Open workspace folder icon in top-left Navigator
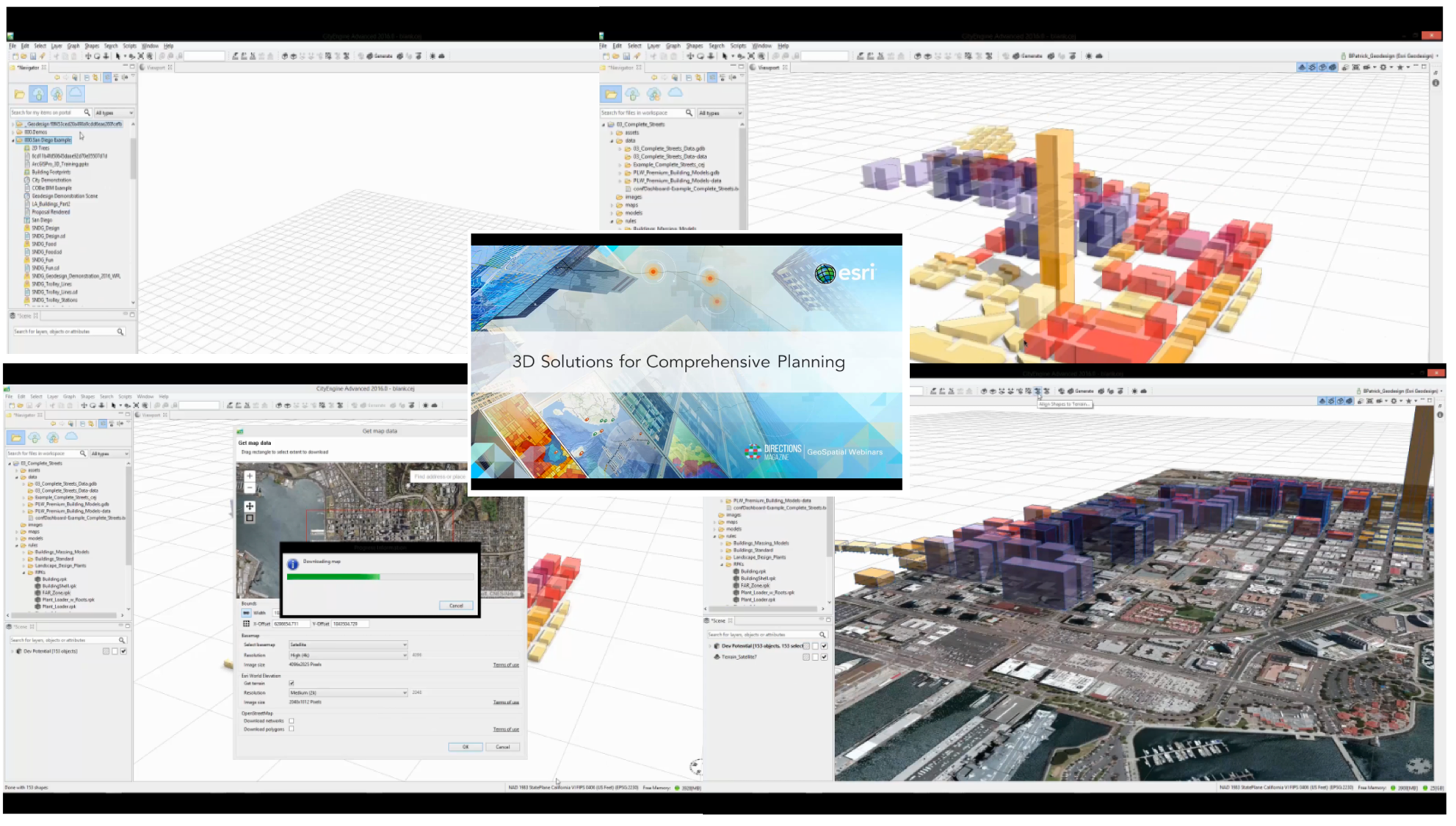 tap(19, 94)
